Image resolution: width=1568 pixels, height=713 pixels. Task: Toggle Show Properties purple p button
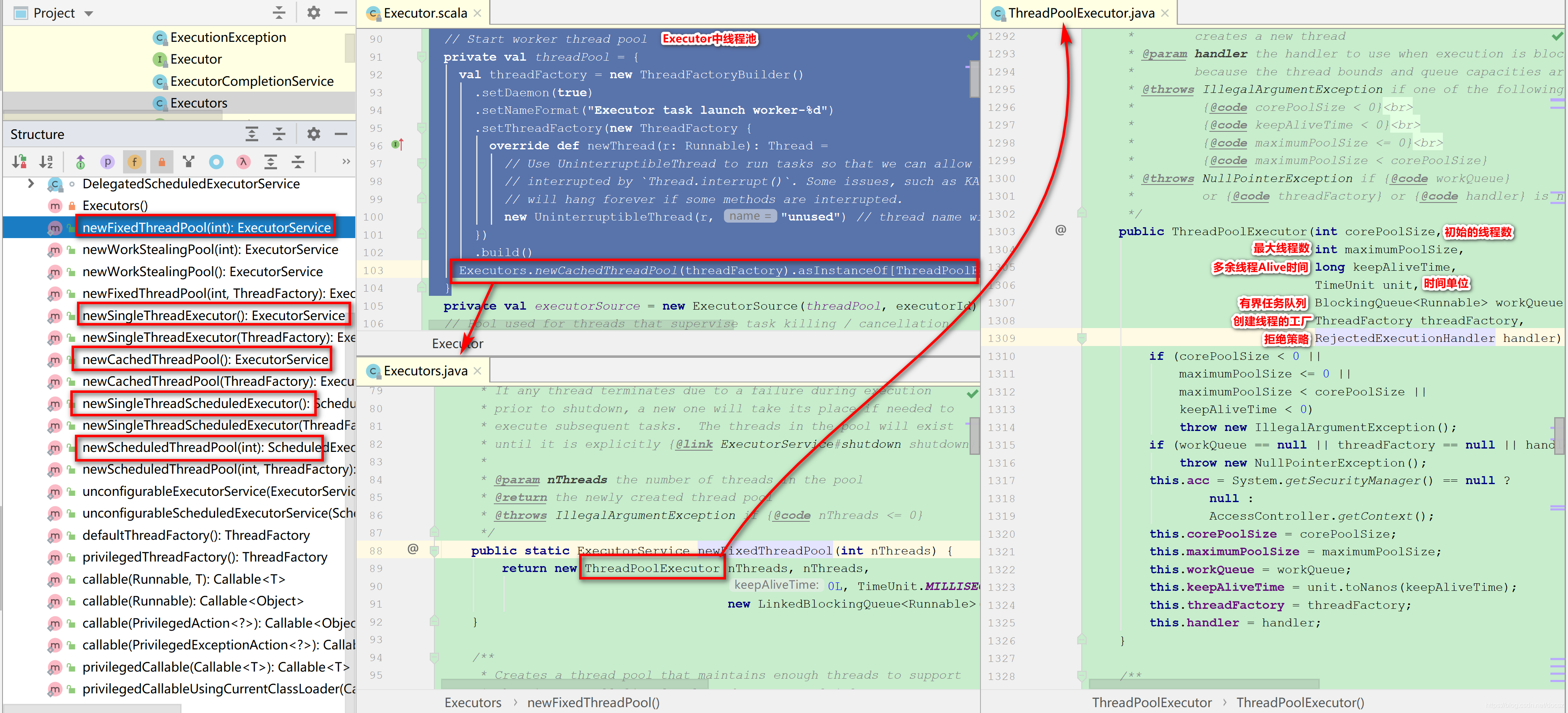click(x=107, y=162)
